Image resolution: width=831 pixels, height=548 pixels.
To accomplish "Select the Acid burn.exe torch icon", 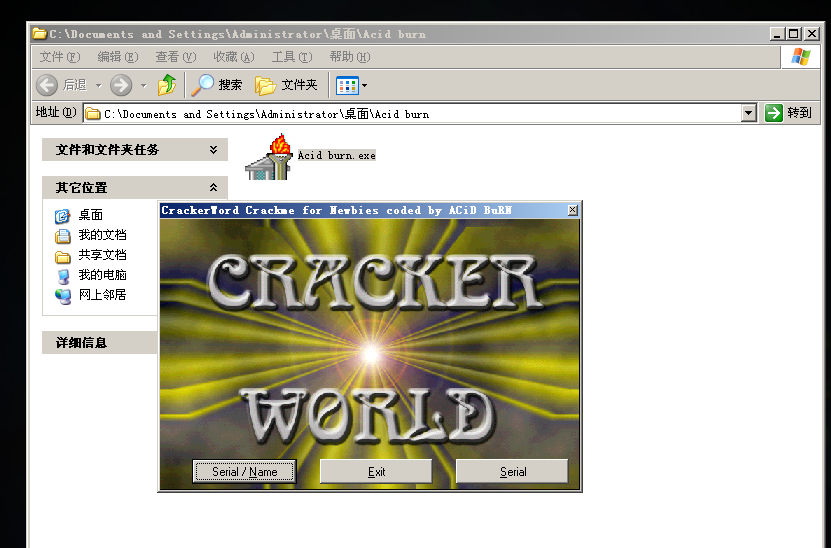I will 269,157.
